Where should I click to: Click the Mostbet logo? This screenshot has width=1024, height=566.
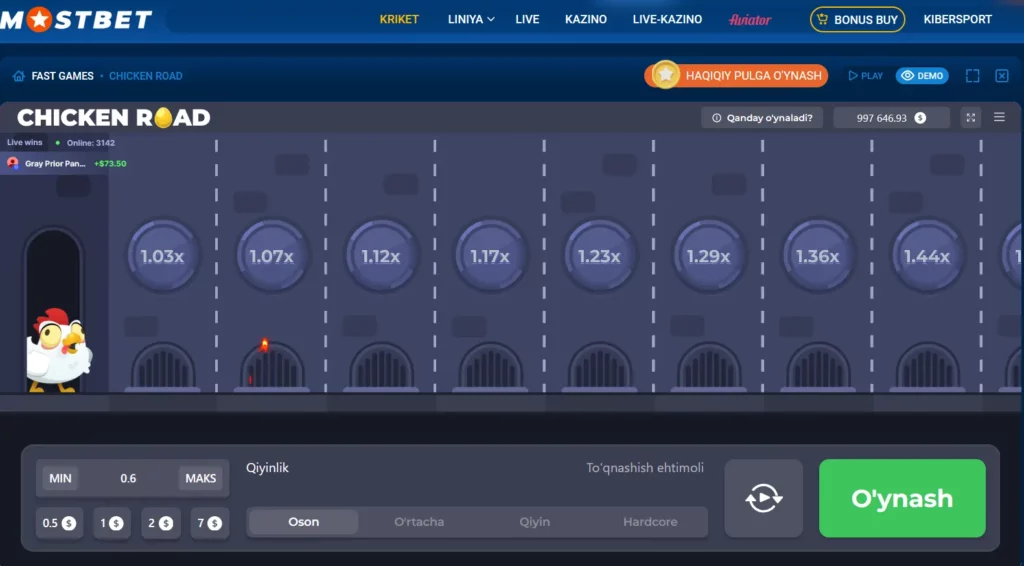76,19
